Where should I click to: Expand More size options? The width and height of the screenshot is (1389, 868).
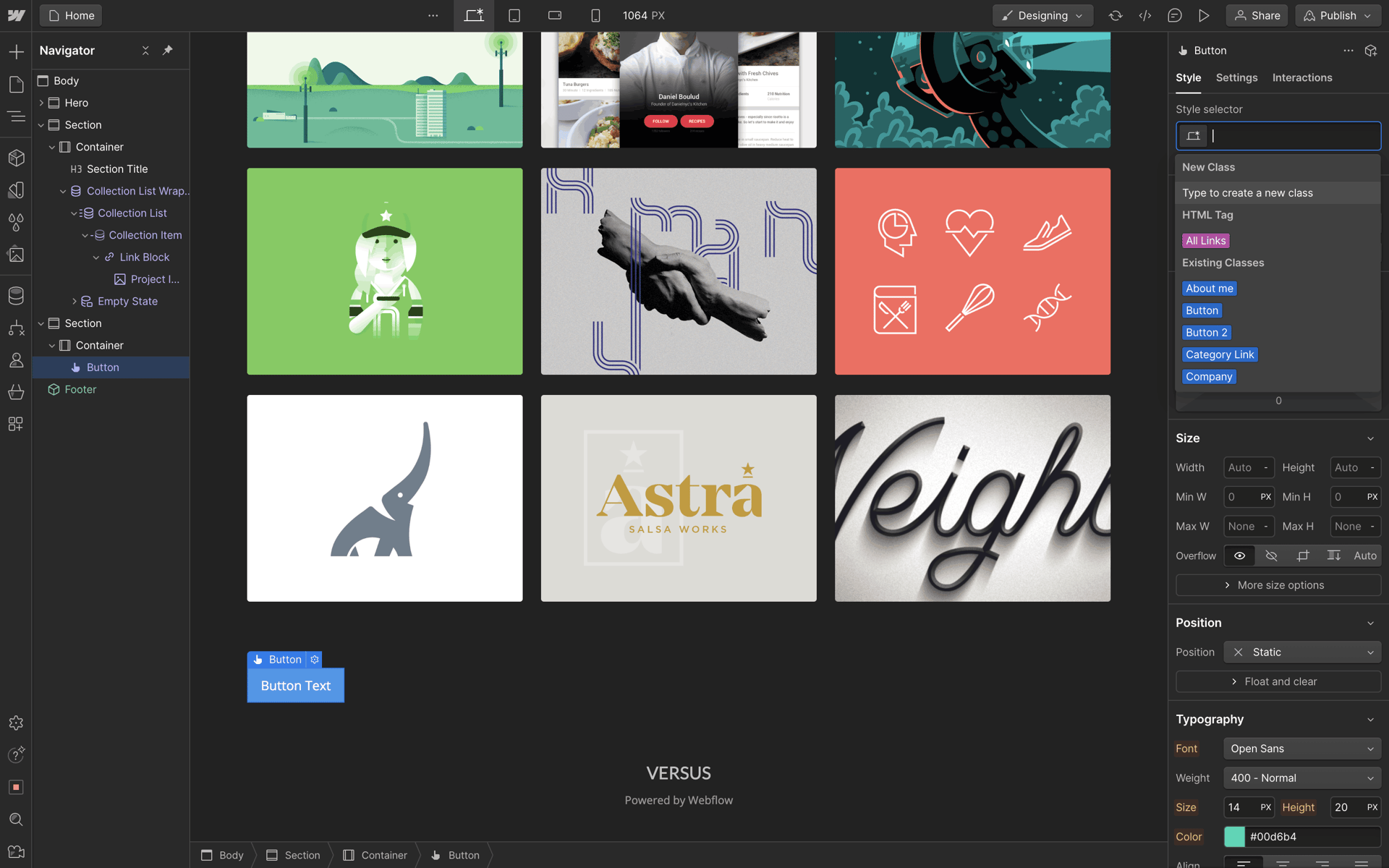(x=1278, y=584)
